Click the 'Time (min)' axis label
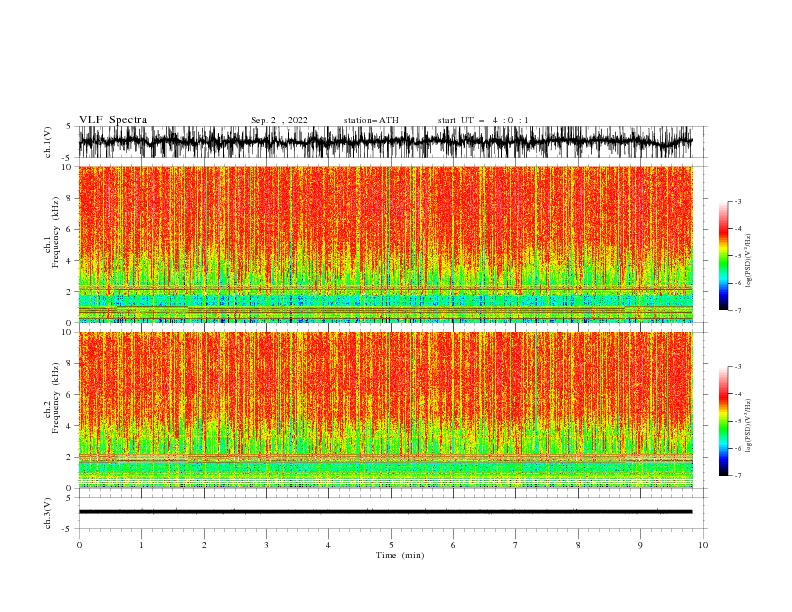This screenshot has height=612, width=792. point(400,555)
